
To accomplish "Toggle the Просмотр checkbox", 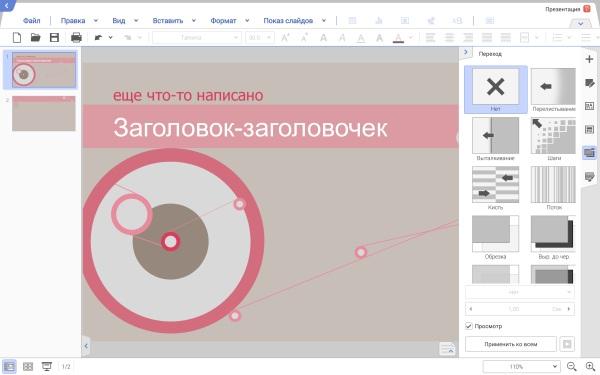I will pos(469,326).
